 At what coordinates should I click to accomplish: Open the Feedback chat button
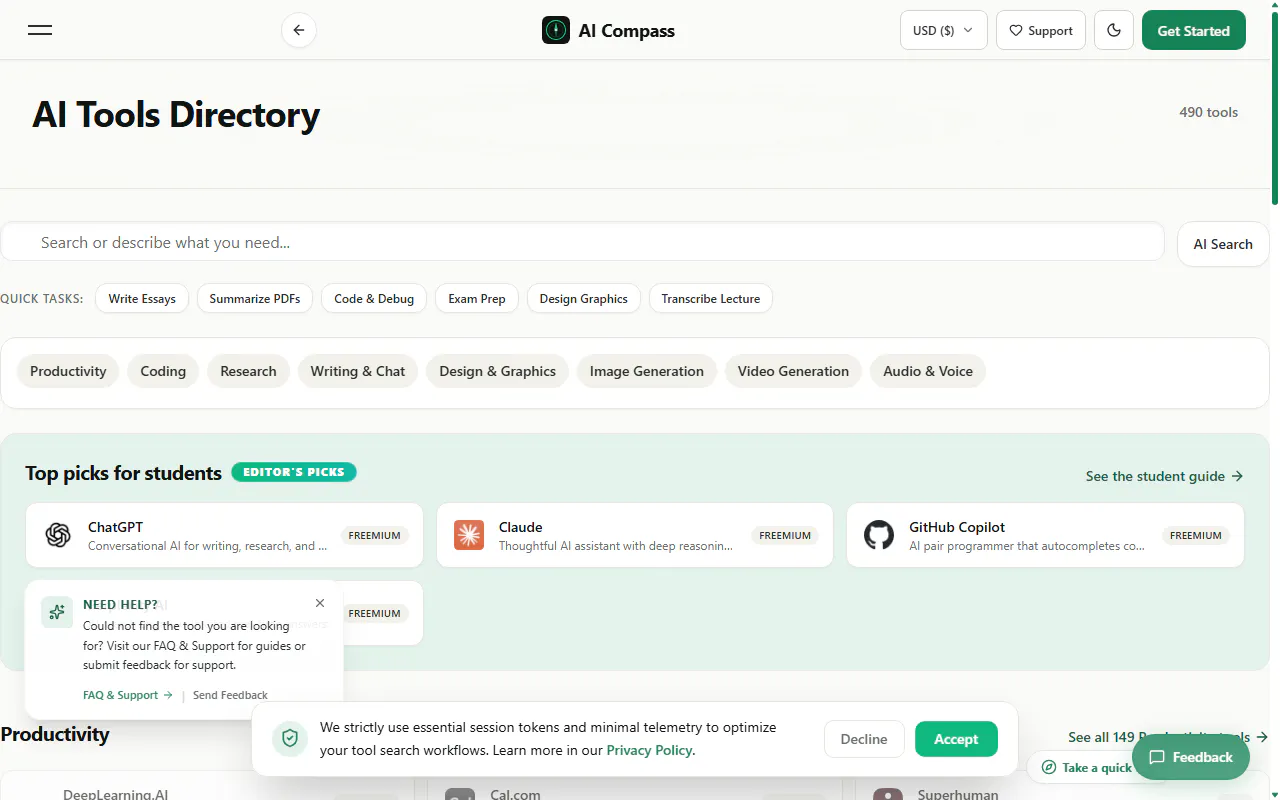pos(1191,757)
